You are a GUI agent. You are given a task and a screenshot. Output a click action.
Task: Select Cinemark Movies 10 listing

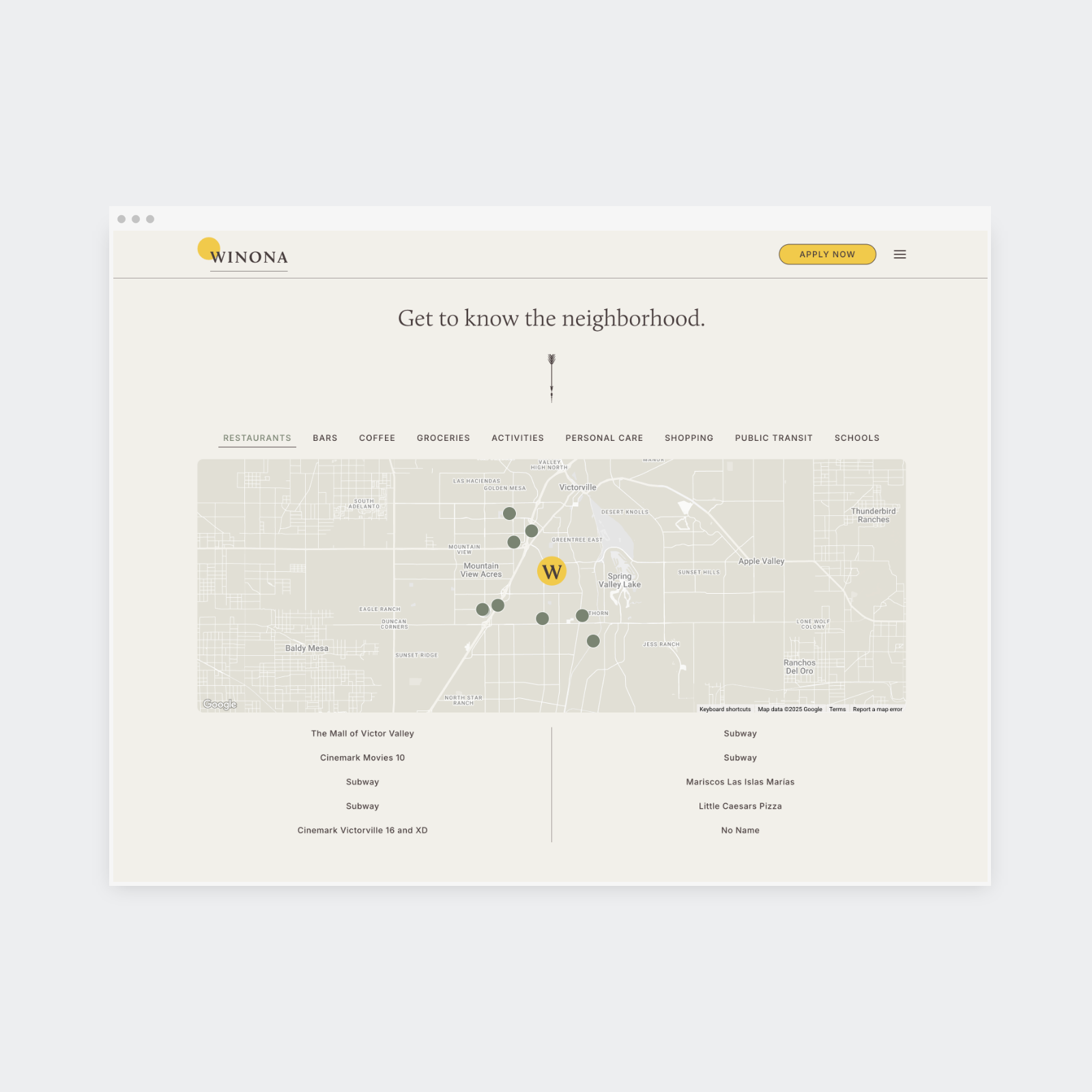[362, 758]
